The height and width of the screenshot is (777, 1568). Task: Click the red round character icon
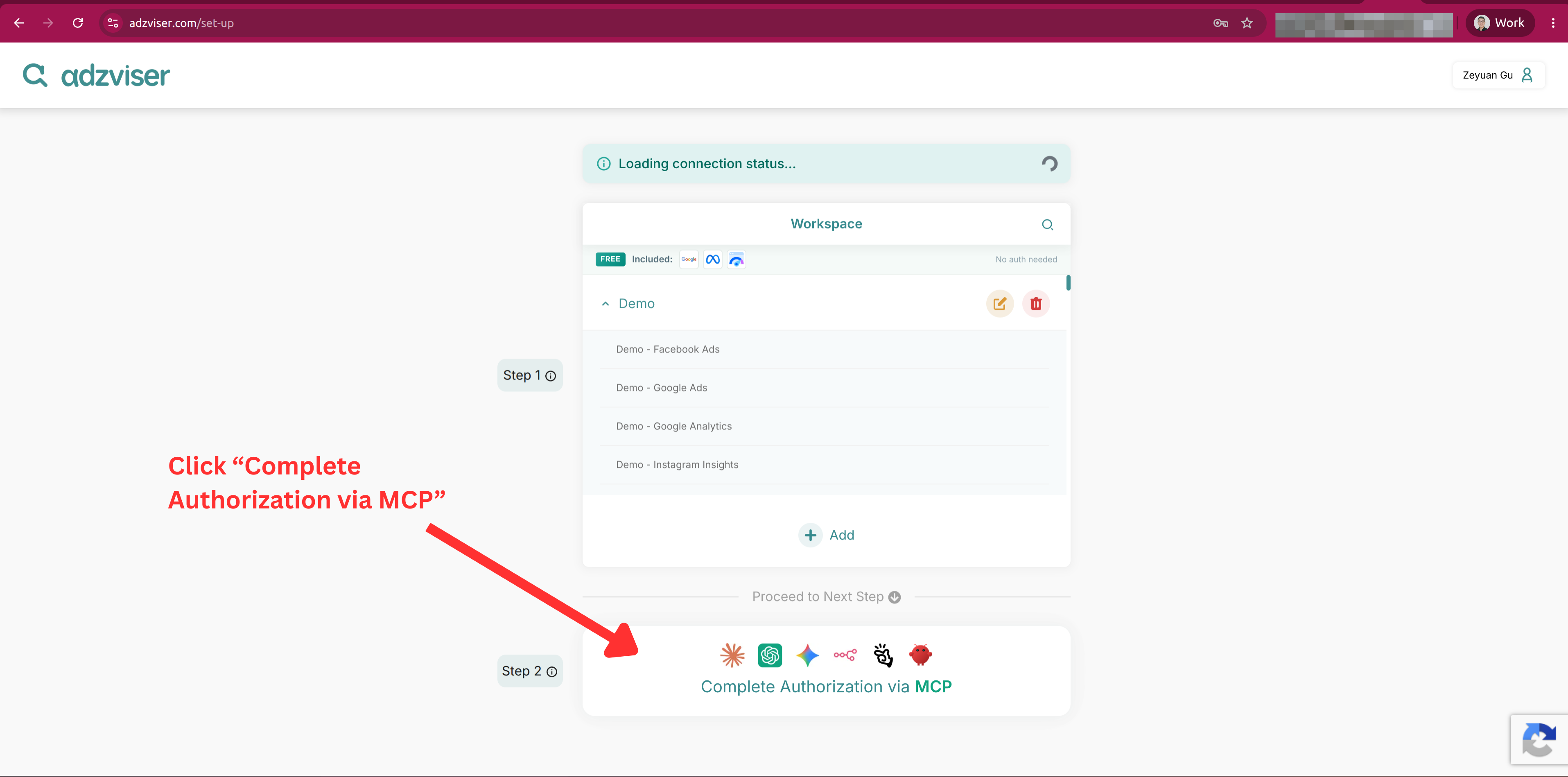pyautogui.click(x=920, y=655)
